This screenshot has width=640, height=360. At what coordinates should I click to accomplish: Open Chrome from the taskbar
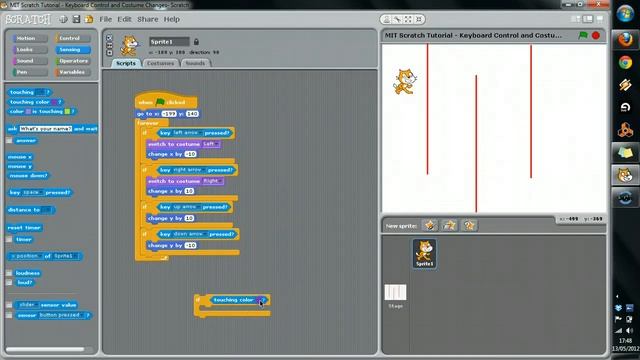pos(625,62)
